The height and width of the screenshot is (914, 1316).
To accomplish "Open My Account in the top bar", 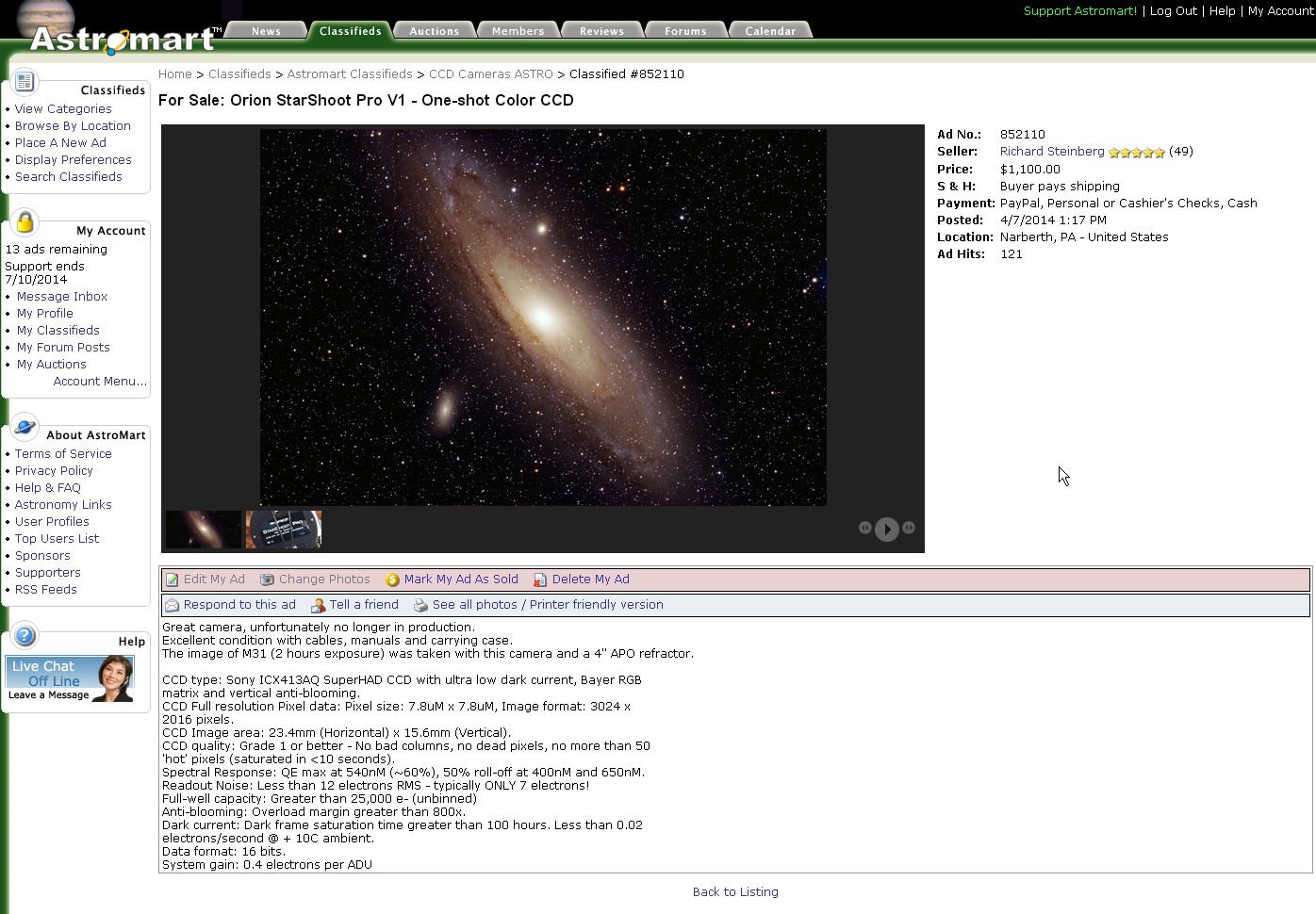I will tap(1280, 11).
